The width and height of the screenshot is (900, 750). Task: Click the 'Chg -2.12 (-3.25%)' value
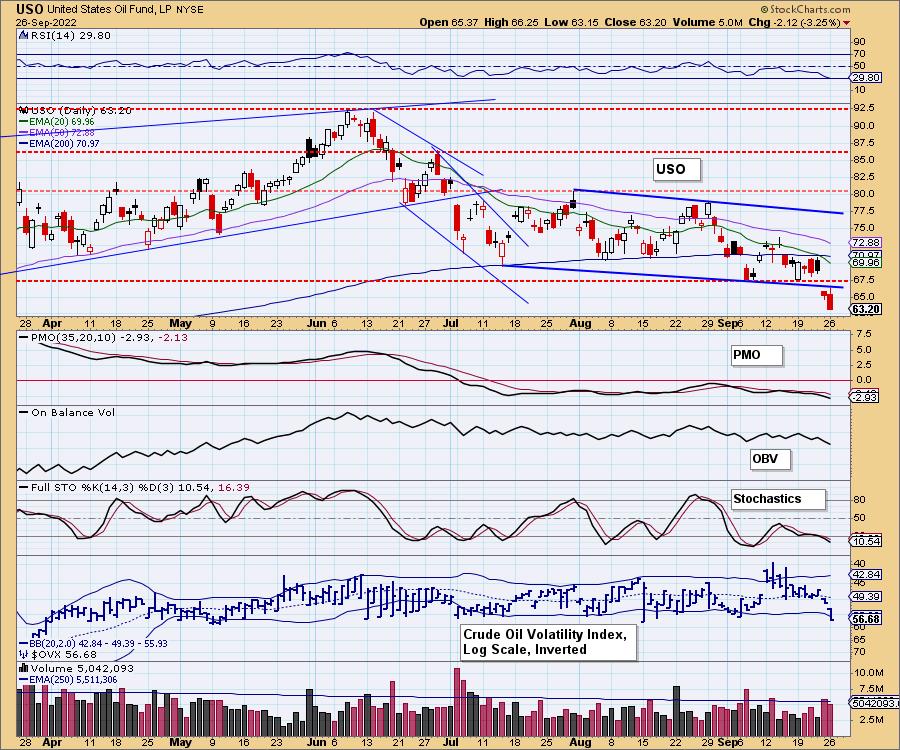tap(794, 22)
